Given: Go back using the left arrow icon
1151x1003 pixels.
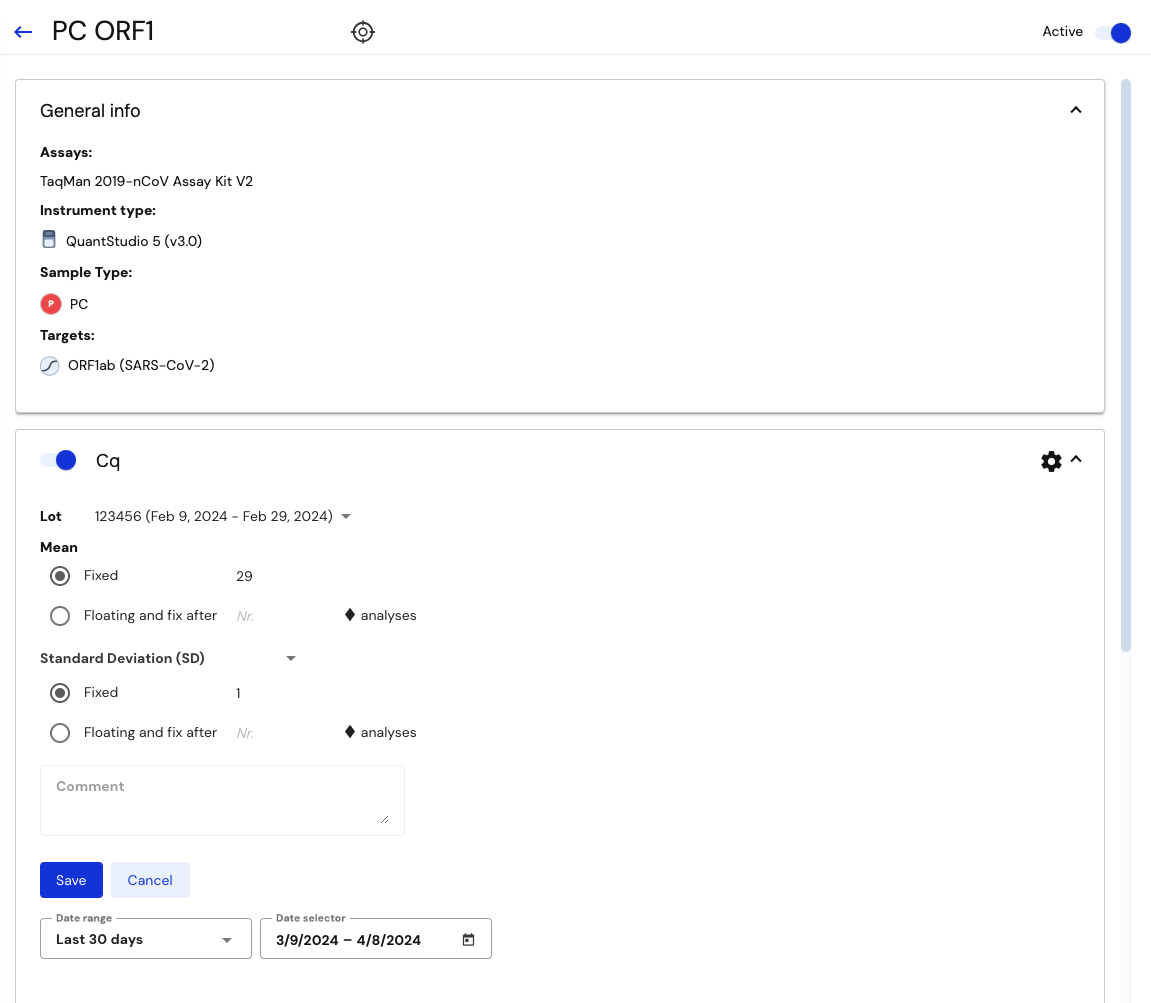Looking at the screenshot, I should coord(23,32).
